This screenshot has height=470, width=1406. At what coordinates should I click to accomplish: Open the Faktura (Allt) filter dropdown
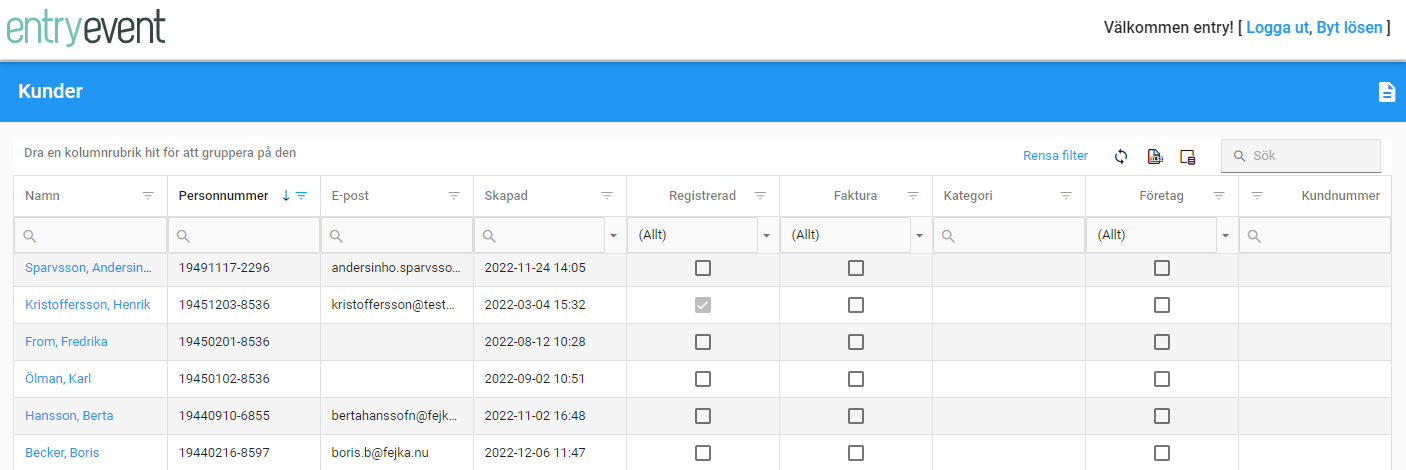coord(920,236)
